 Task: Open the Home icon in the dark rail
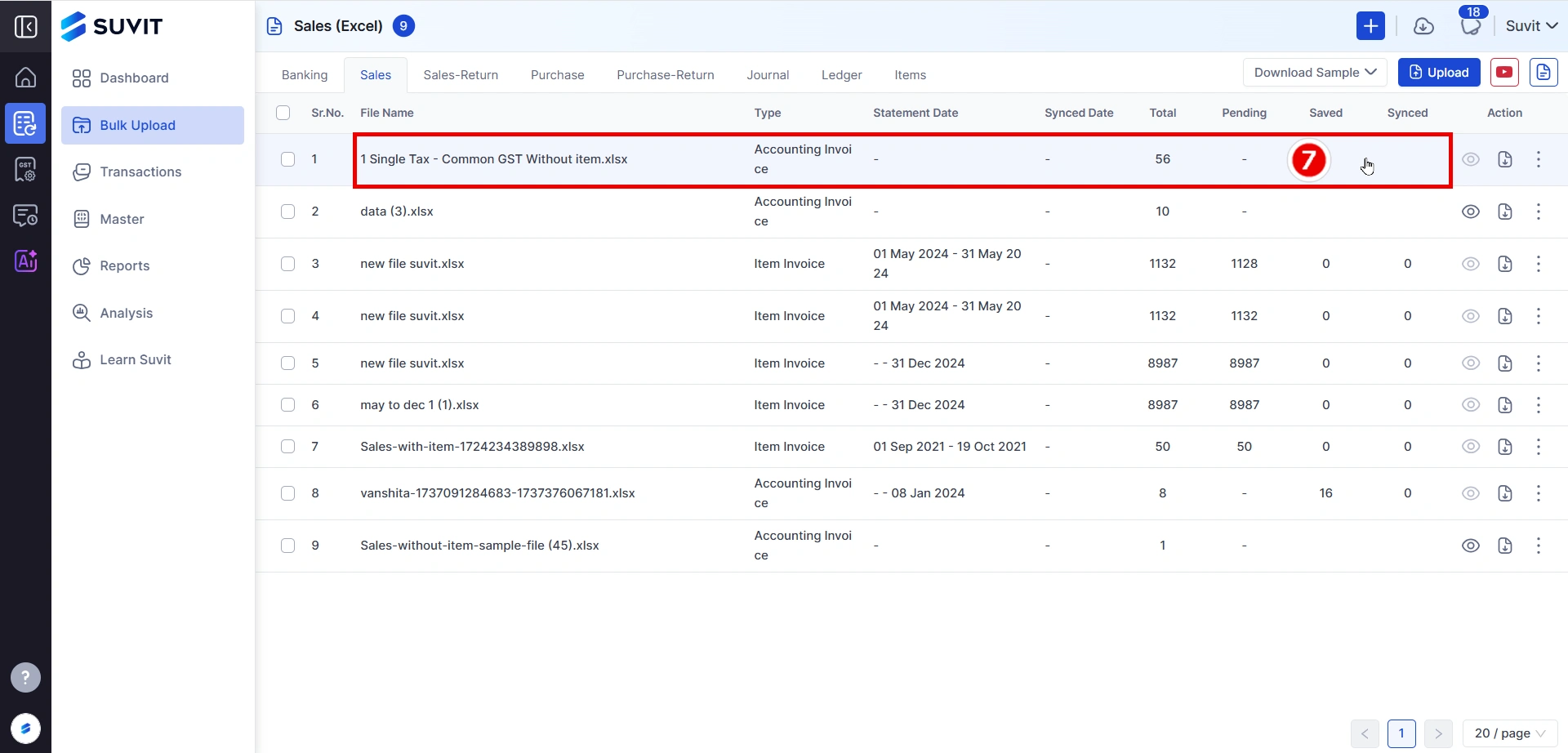[25, 78]
